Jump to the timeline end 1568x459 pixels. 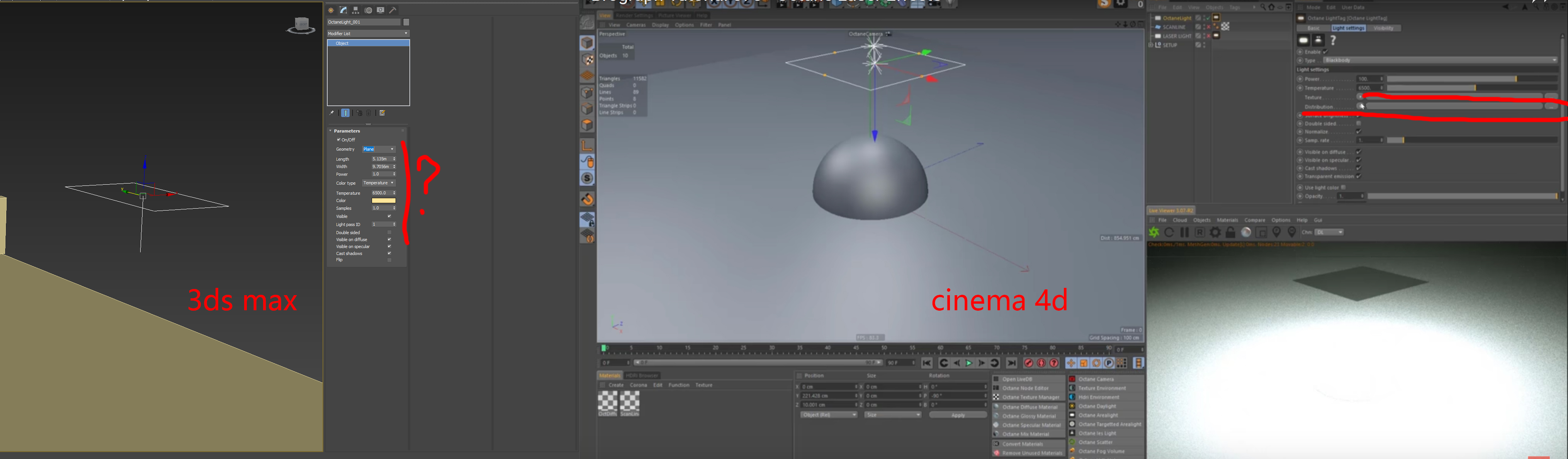(x=1011, y=363)
